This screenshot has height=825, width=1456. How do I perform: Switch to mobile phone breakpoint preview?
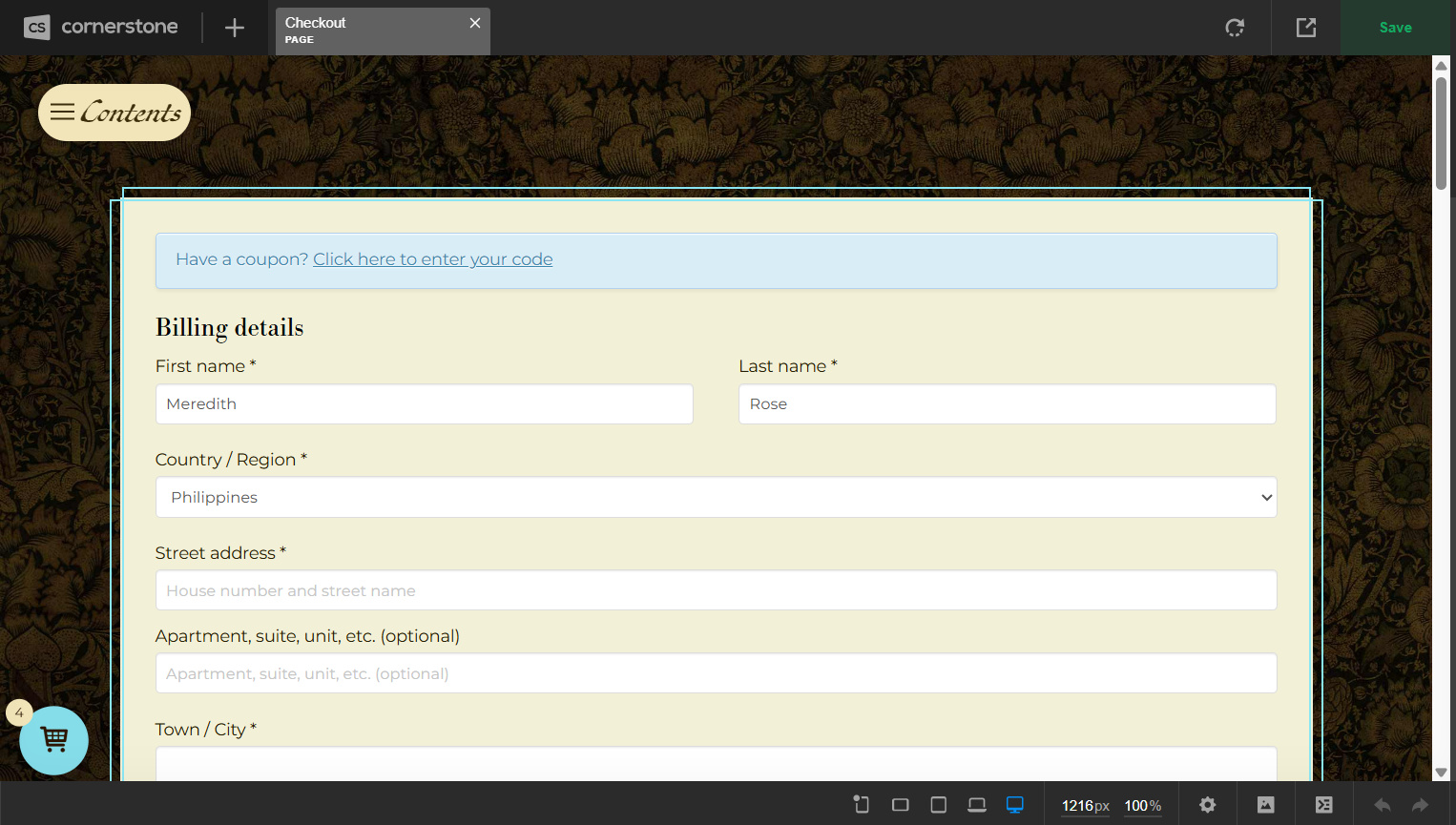(x=861, y=805)
